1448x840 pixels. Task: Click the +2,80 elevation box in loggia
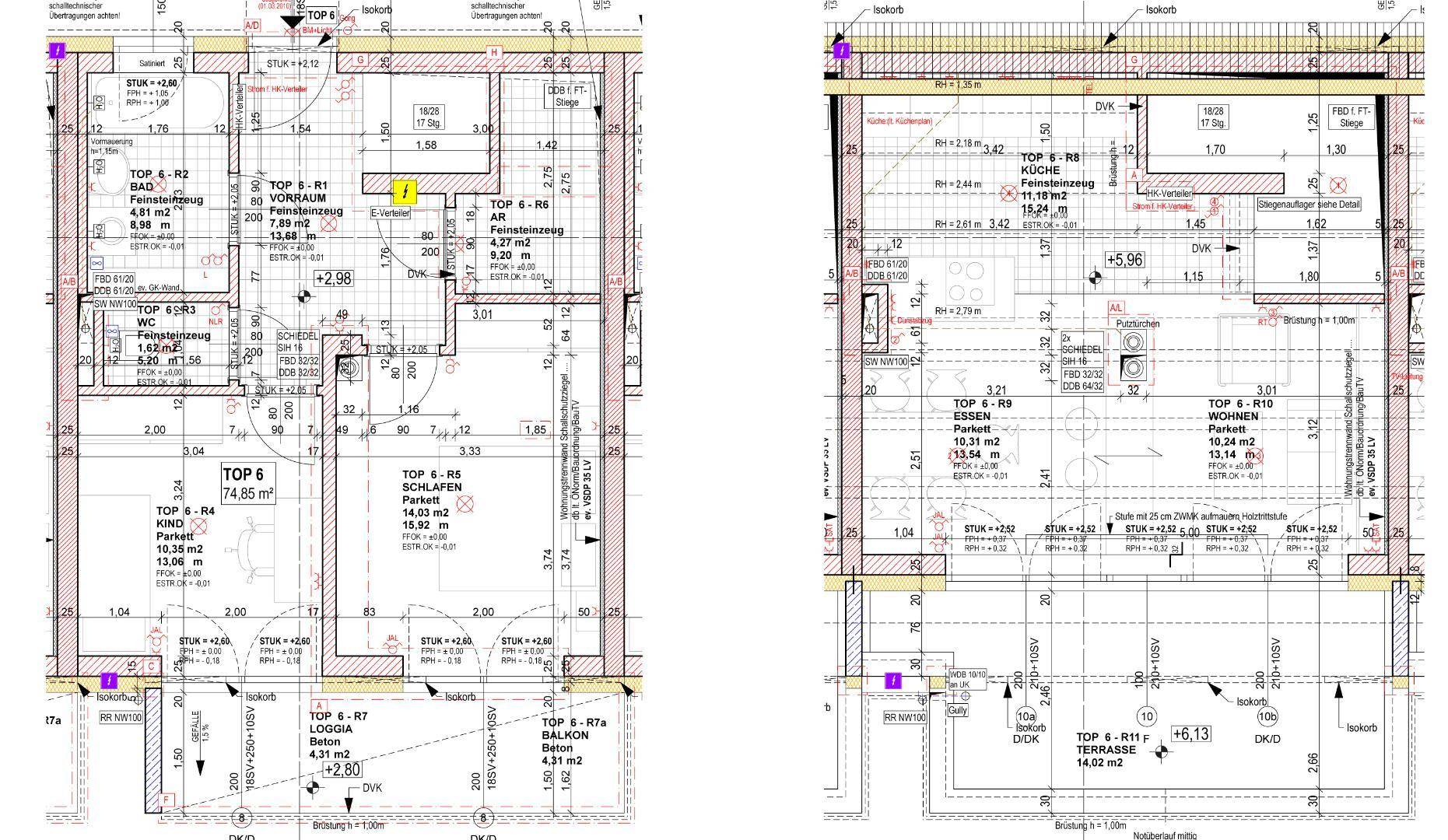[x=343, y=770]
